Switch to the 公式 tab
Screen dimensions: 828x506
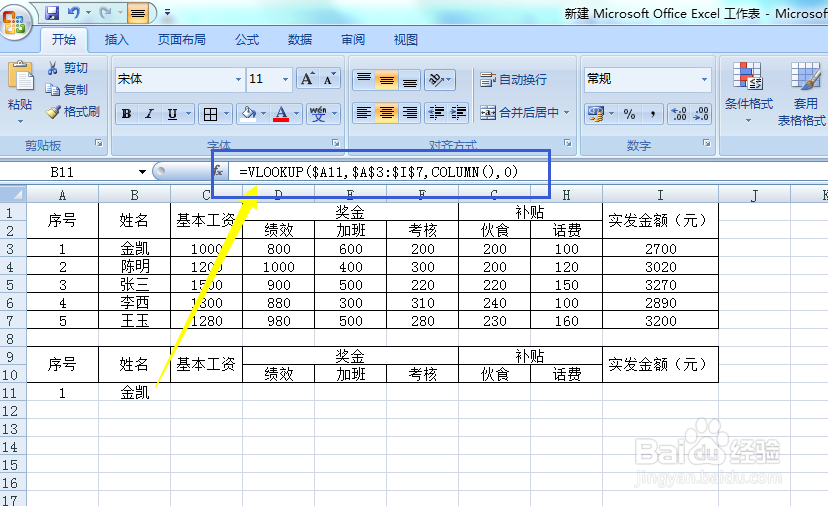(247, 40)
